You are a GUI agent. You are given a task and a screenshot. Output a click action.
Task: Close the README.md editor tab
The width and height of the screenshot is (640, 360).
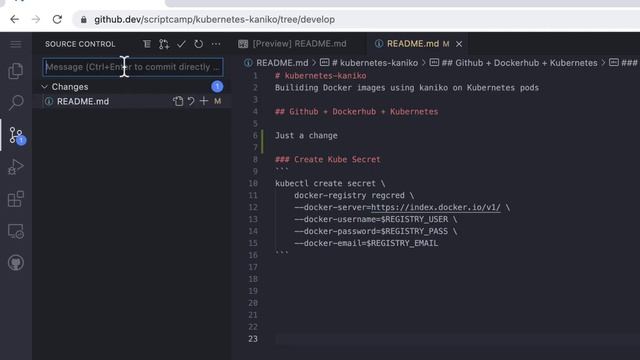point(459,44)
